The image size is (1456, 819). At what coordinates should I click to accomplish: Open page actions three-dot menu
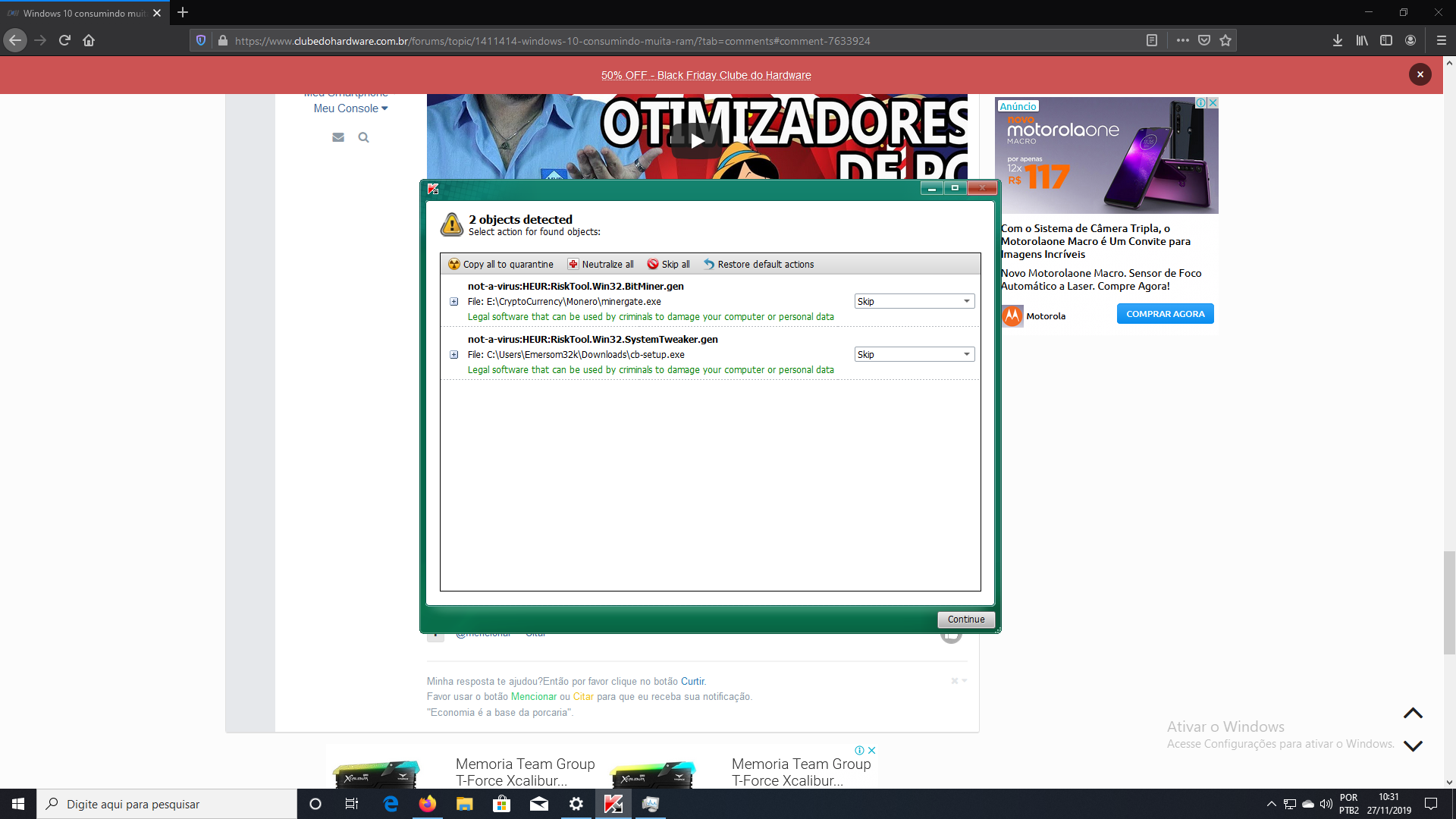1182,40
